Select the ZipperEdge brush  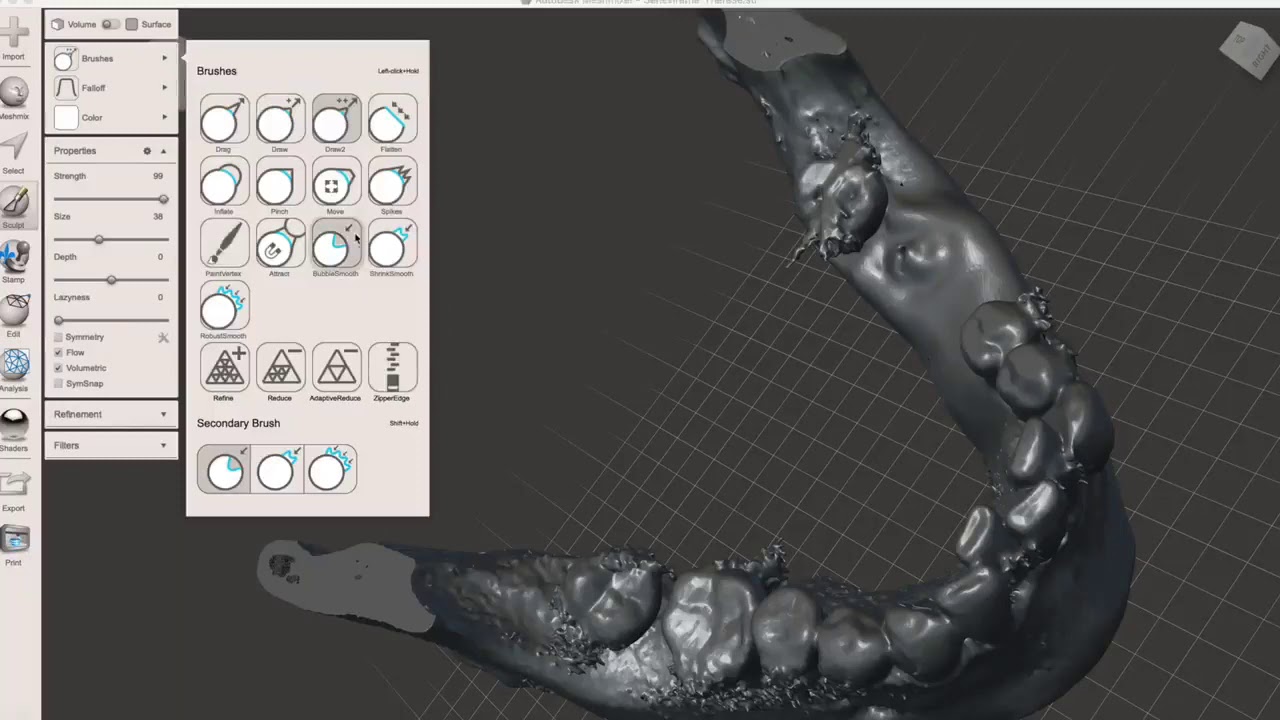tap(392, 369)
